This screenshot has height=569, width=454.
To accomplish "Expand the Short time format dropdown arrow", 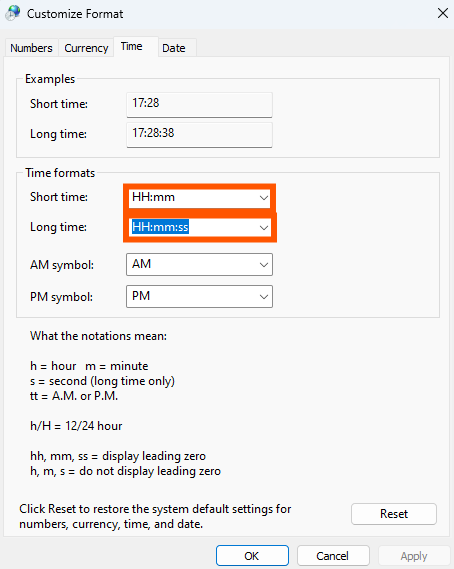I will coord(264,198).
